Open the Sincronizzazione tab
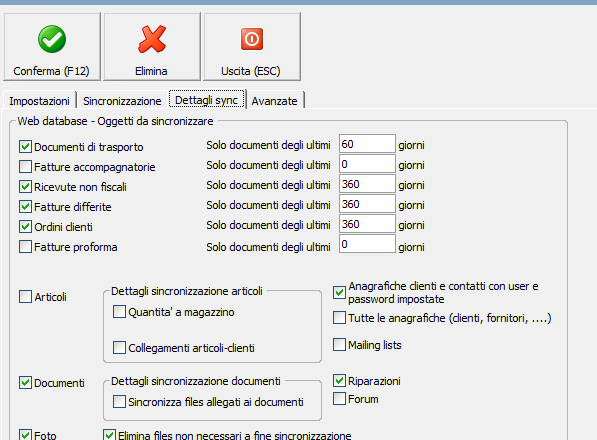The height and width of the screenshot is (440, 597). (122, 101)
